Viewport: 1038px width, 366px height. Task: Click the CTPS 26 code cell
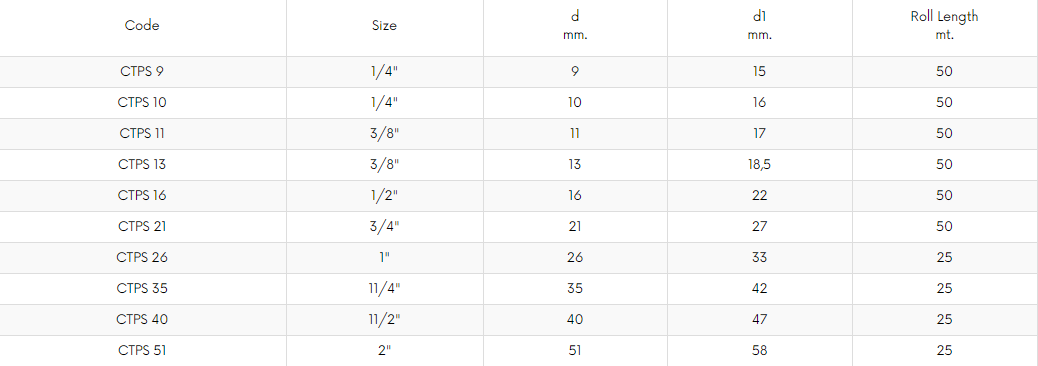click(x=142, y=257)
